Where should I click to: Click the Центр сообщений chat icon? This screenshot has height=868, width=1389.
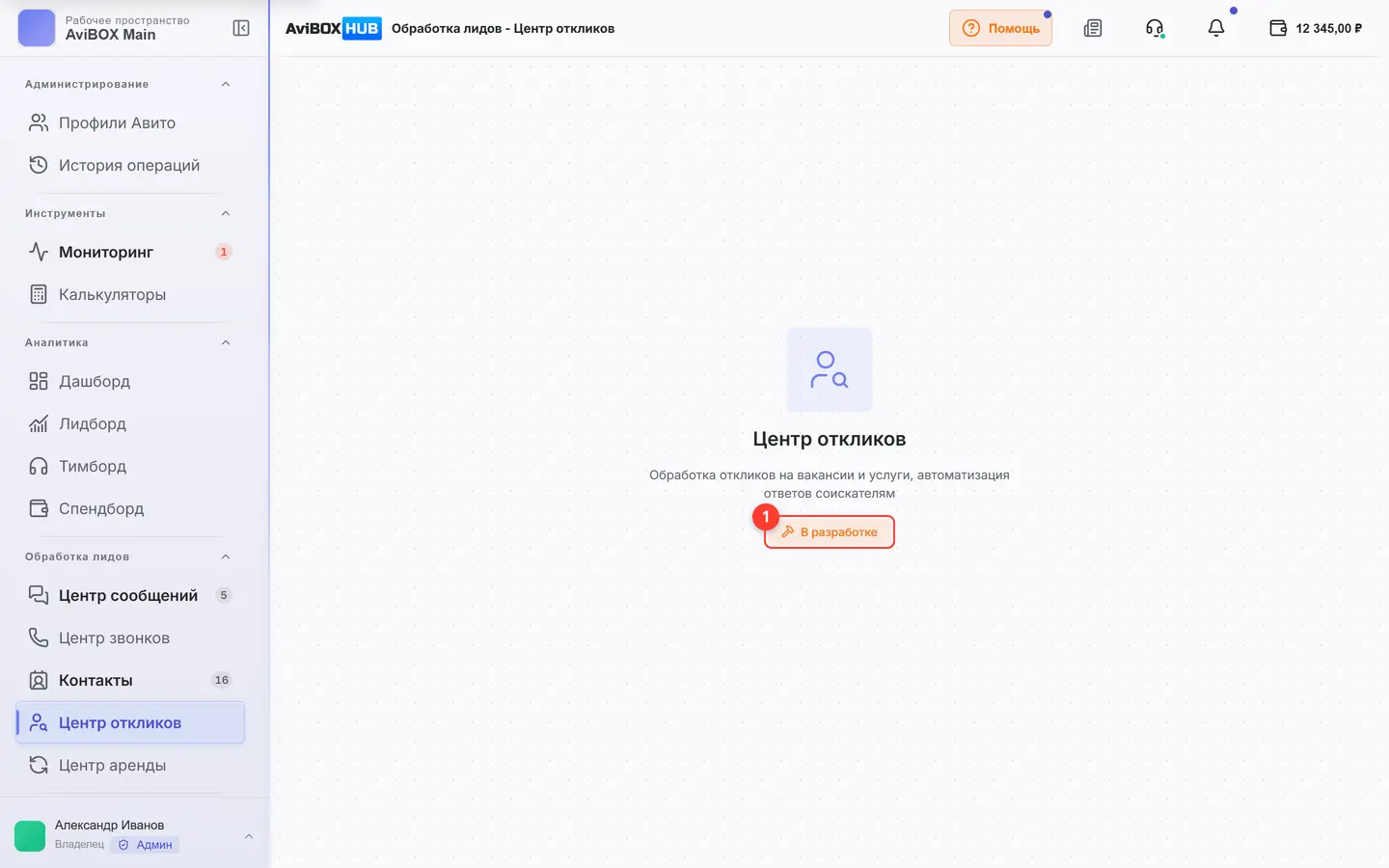39,595
